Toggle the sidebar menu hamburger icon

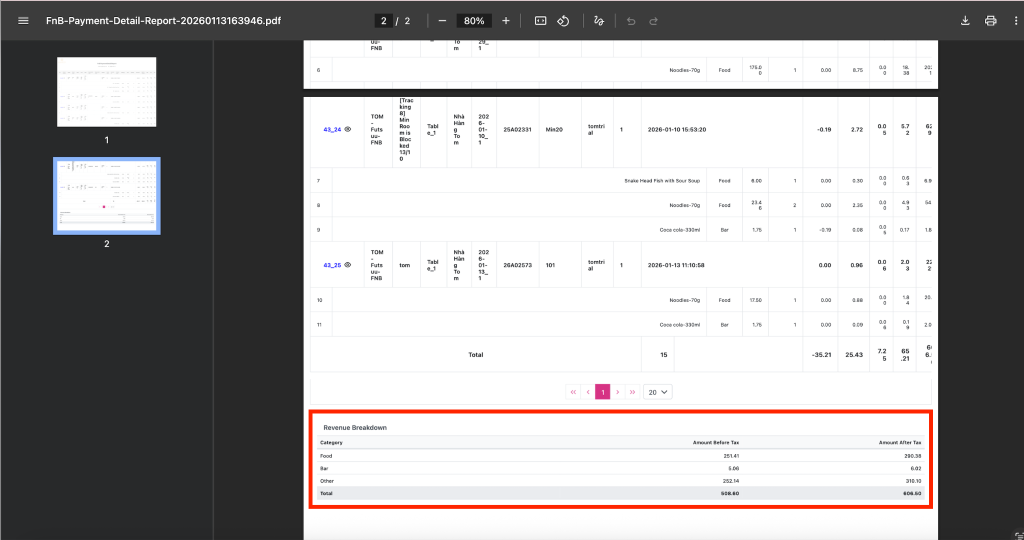(x=23, y=21)
